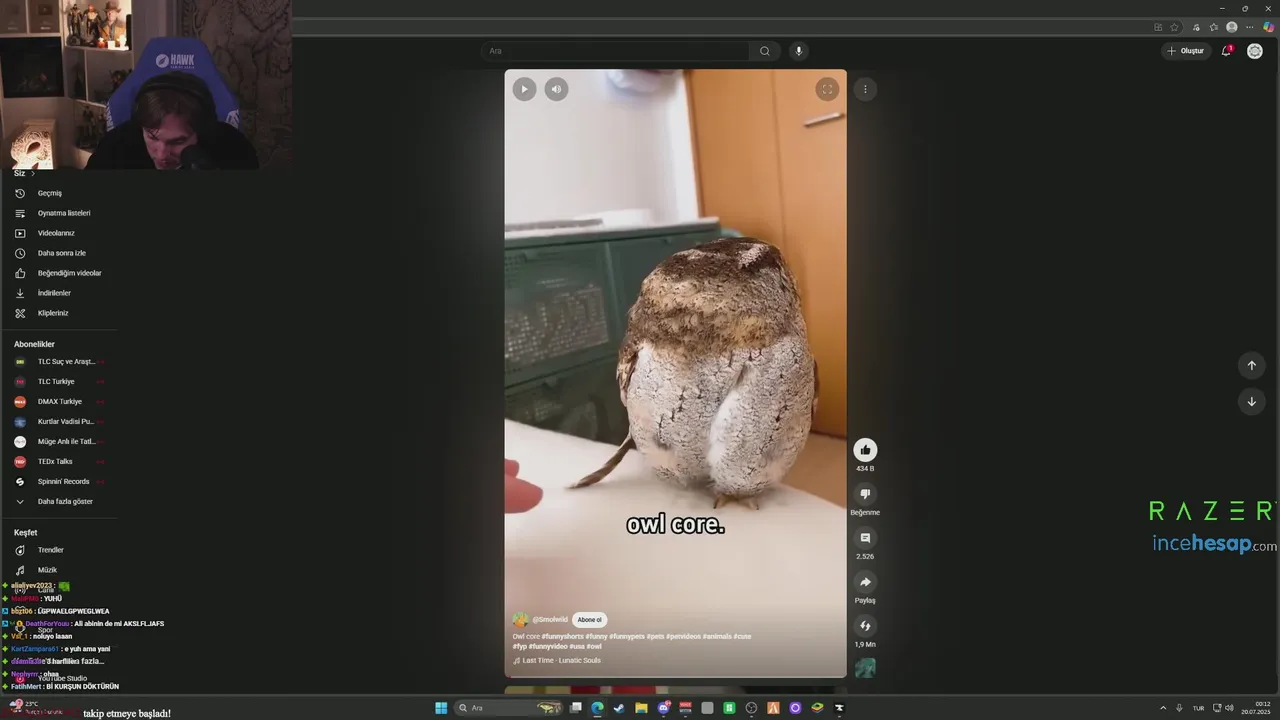Viewport: 1280px width, 720px height.
Task: Open File Explorer from the taskbar
Action: (641, 708)
